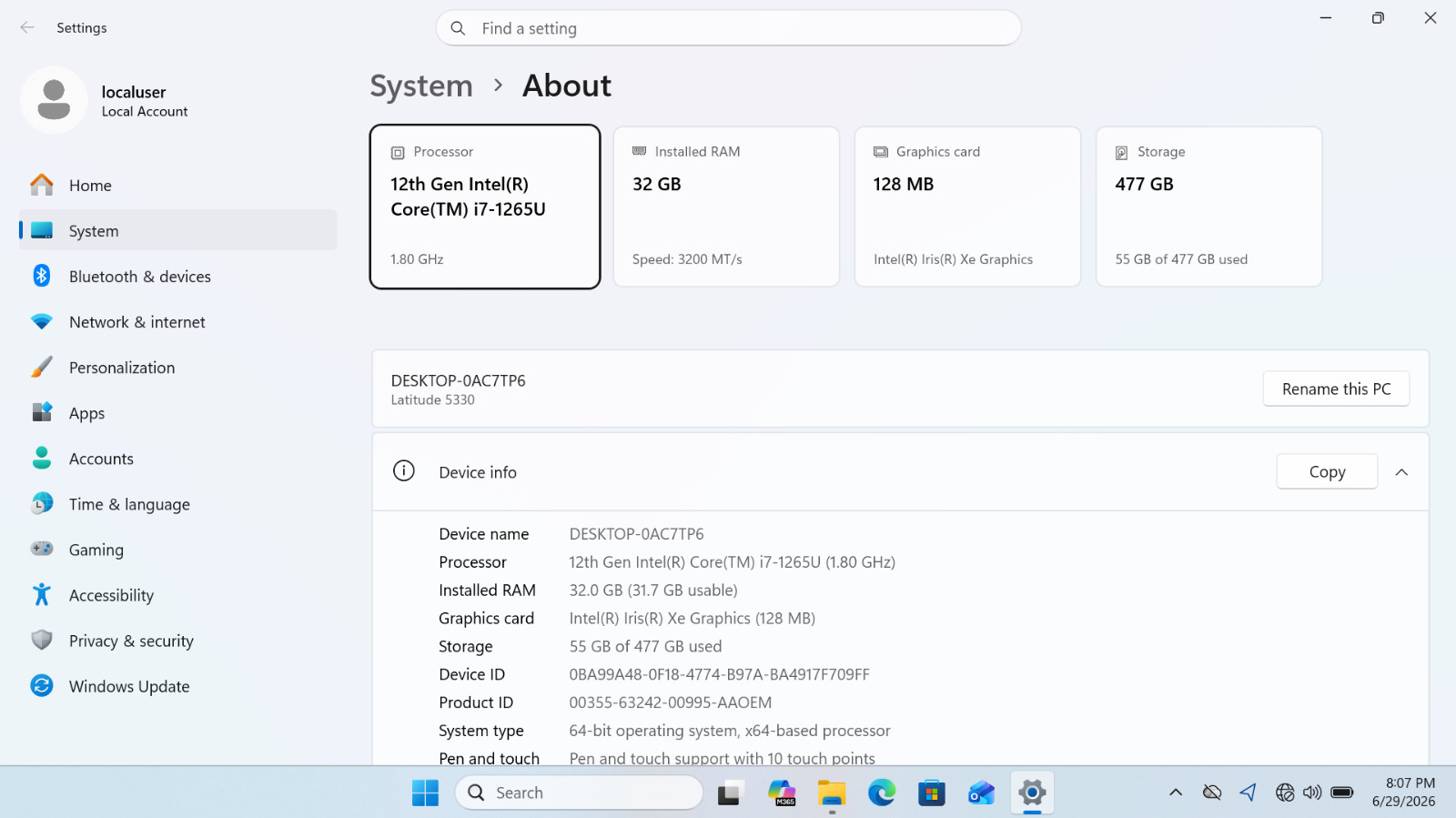The image size is (1456, 818).
Task: Open Task View from the taskbar
Action: [730, 793]
